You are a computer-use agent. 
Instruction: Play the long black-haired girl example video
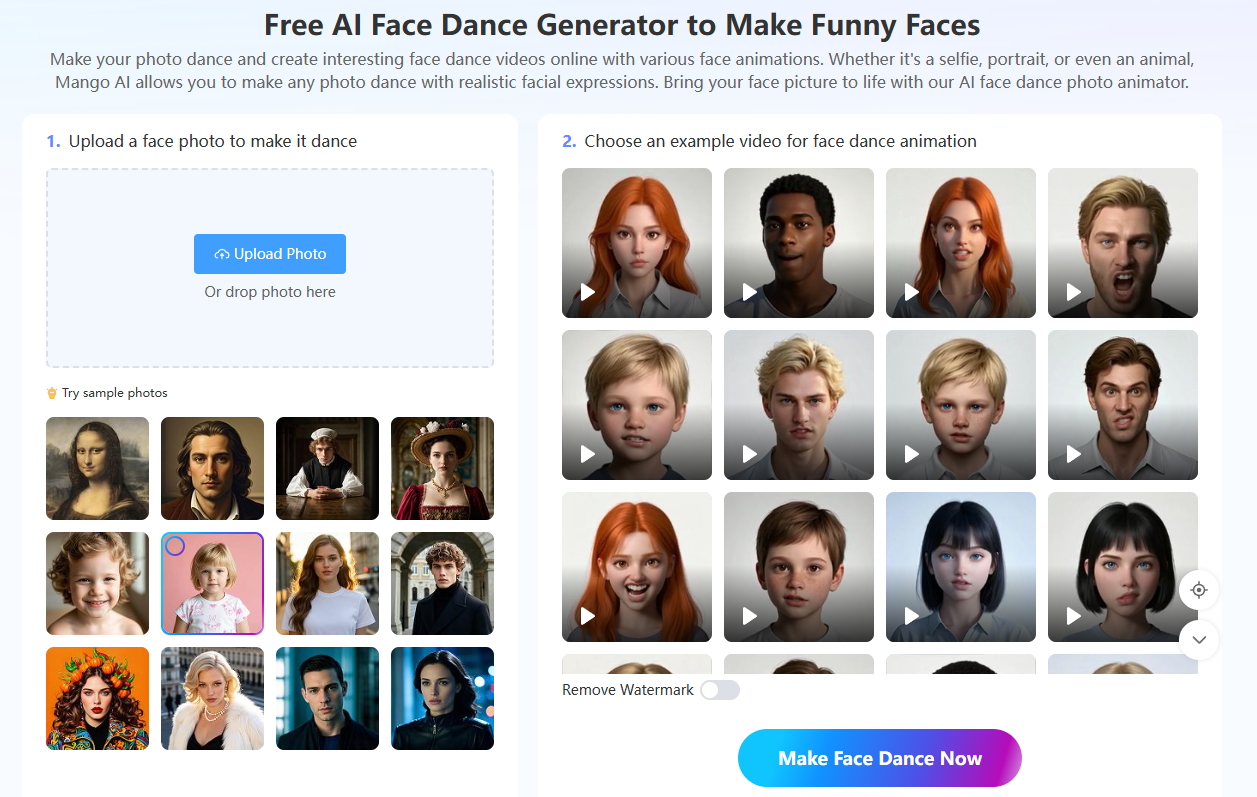961,567
